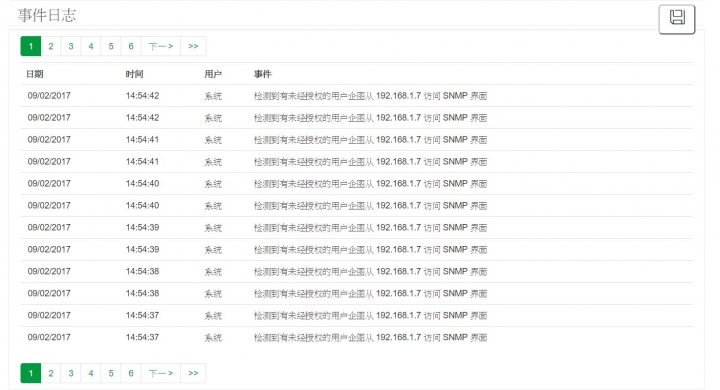Click the 用户 column header
This screenshot has height=390, width=720.
tap(213, 74)
